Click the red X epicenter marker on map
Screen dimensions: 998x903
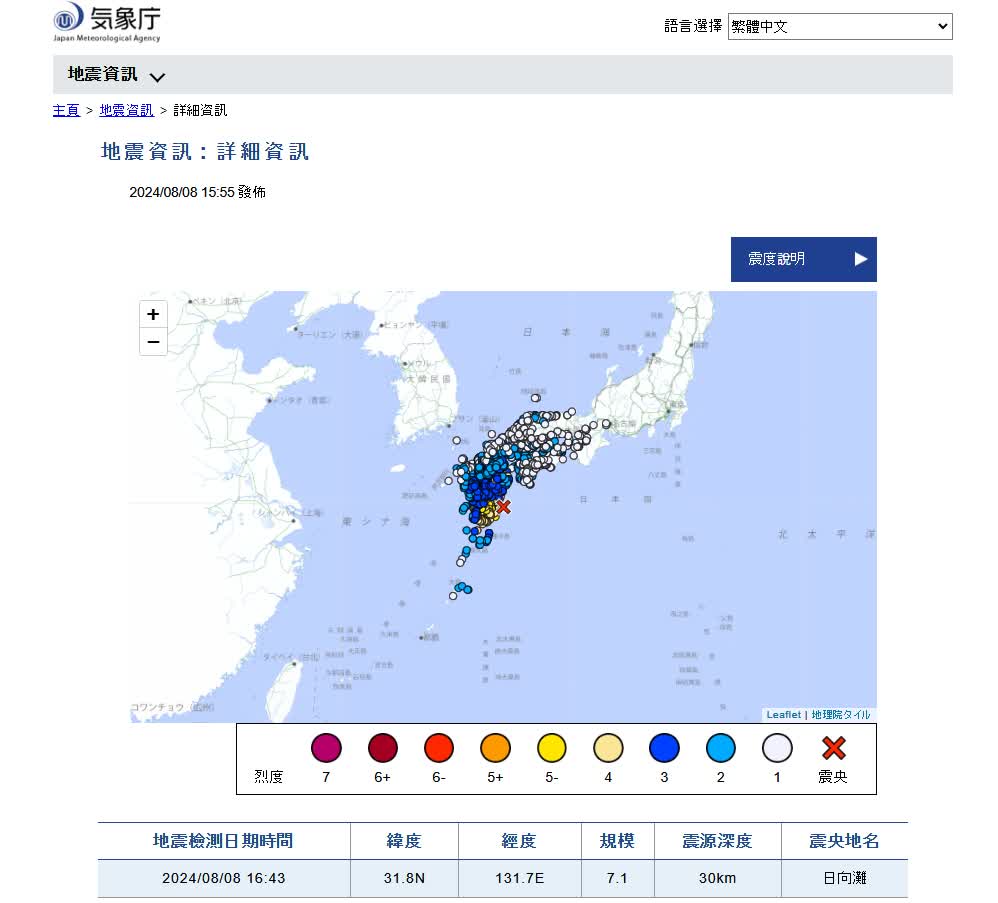point(503,507)
